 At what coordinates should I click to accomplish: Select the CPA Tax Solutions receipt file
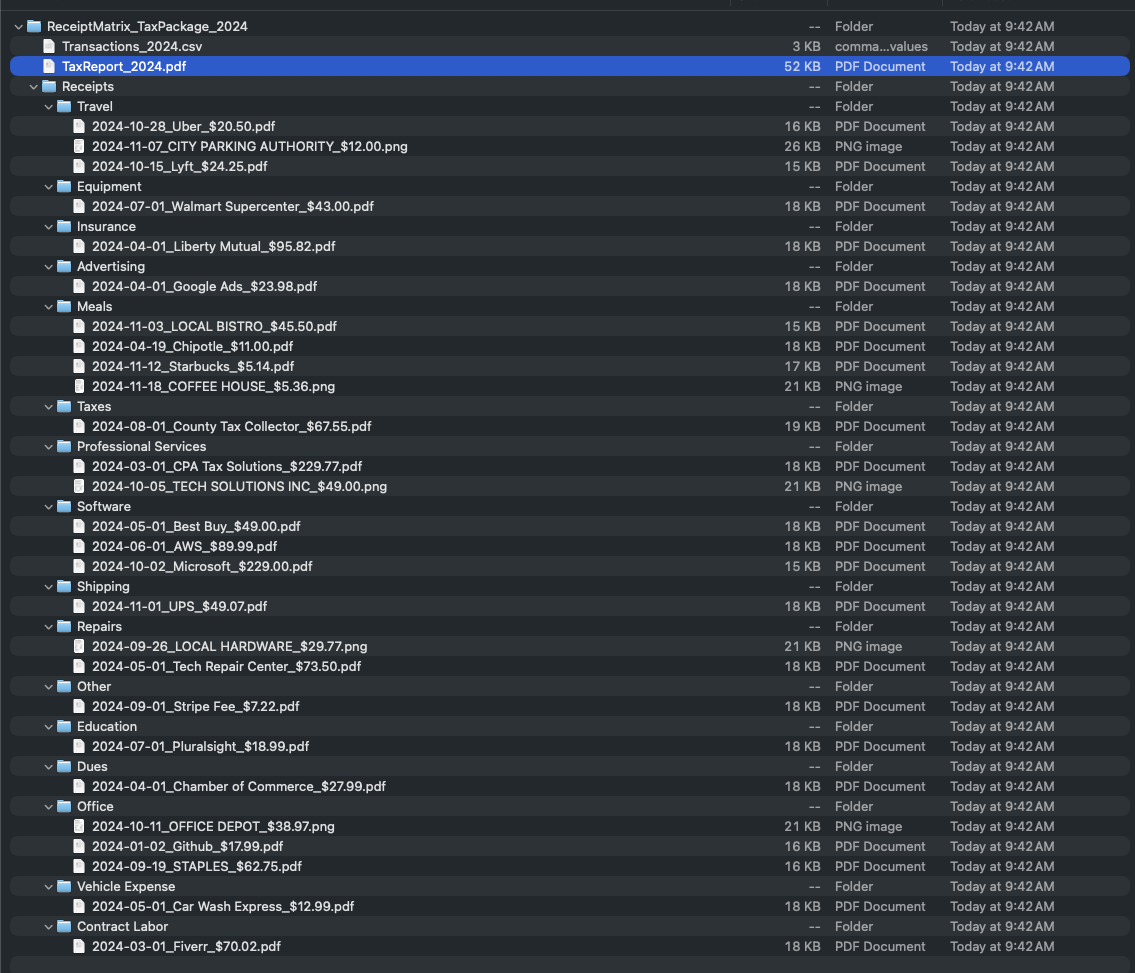(226, 466)
